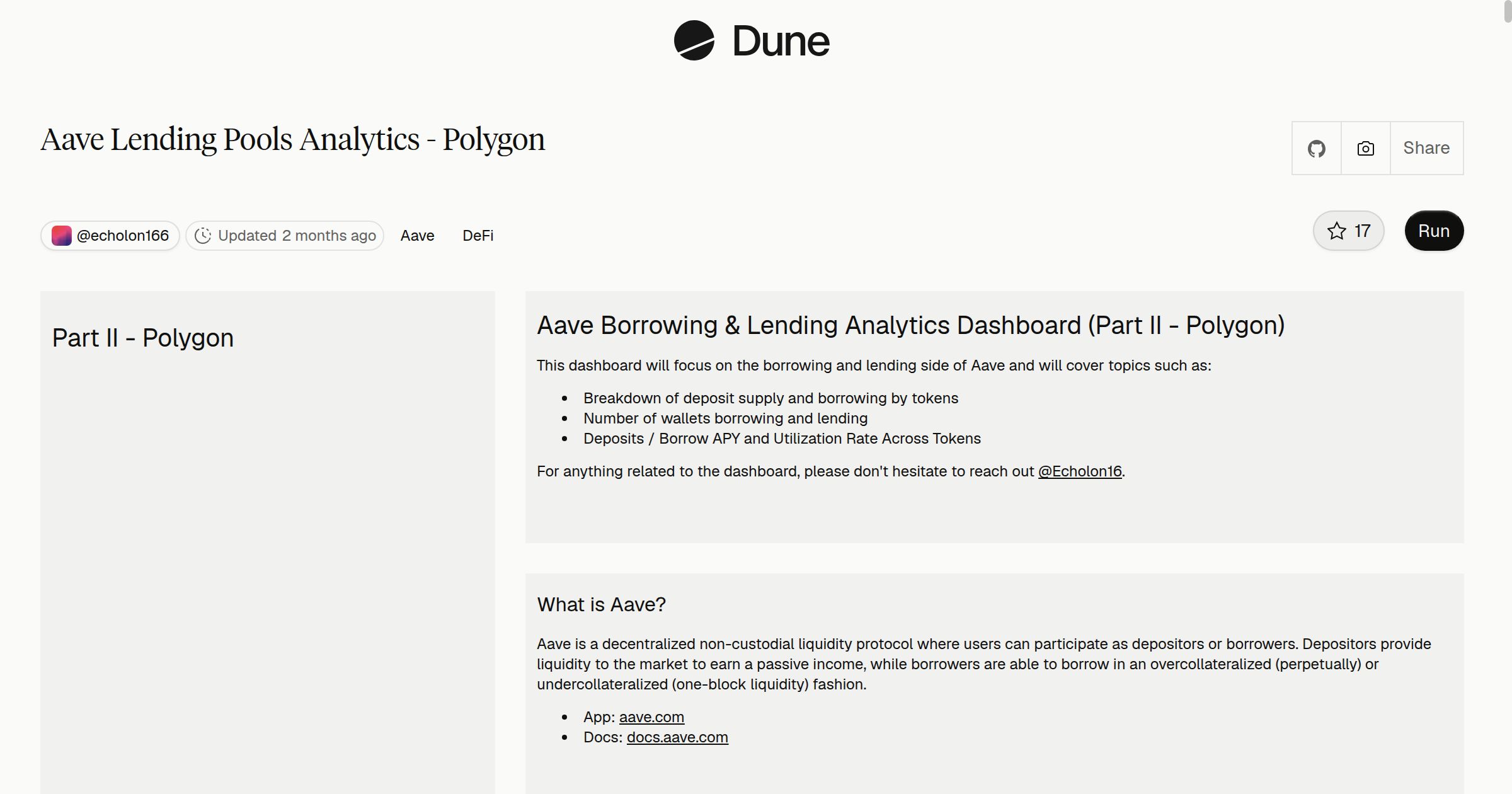
Task: Run the dashboard queries
Action: pos(1434,231)
